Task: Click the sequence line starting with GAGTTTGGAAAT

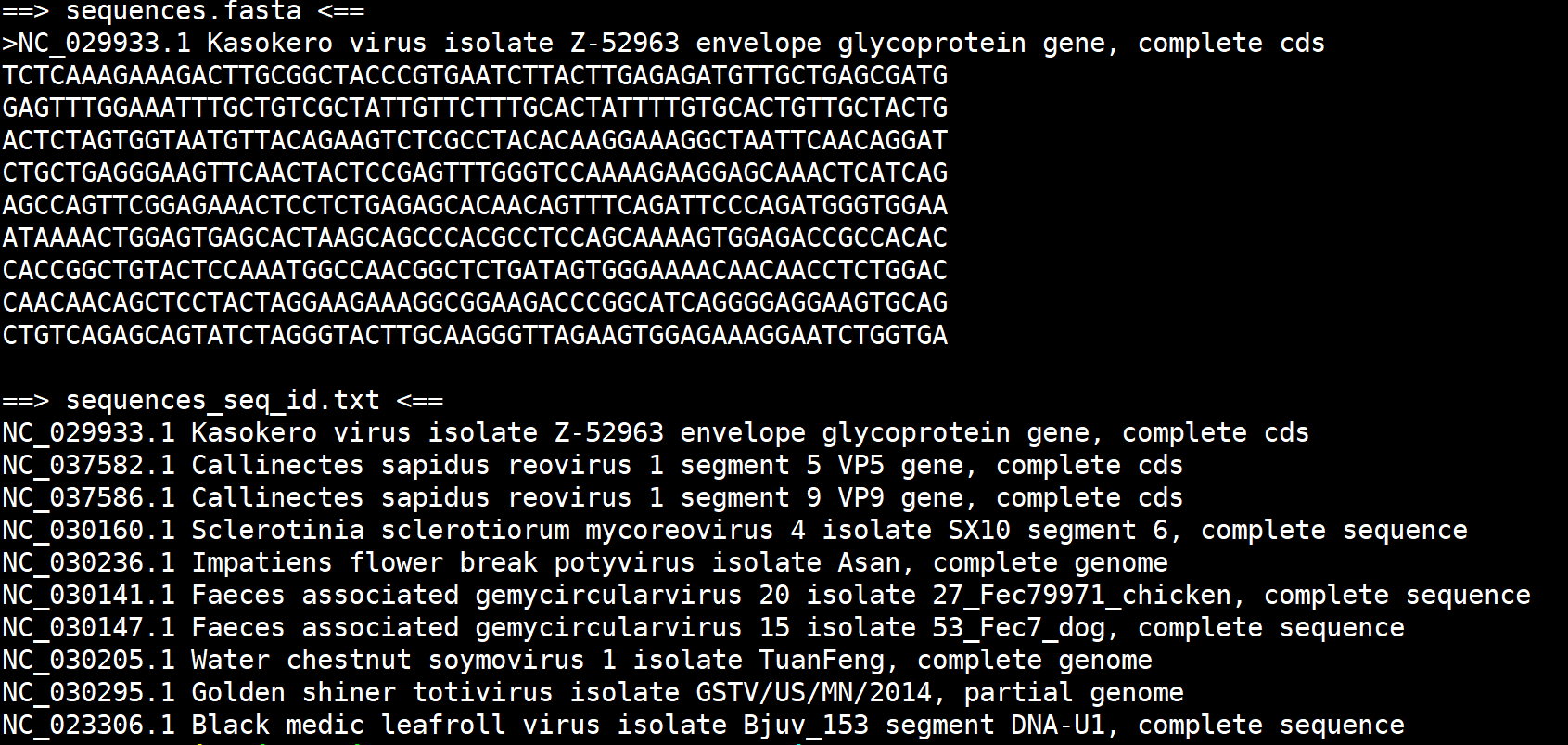Action: tap(475, 109)
